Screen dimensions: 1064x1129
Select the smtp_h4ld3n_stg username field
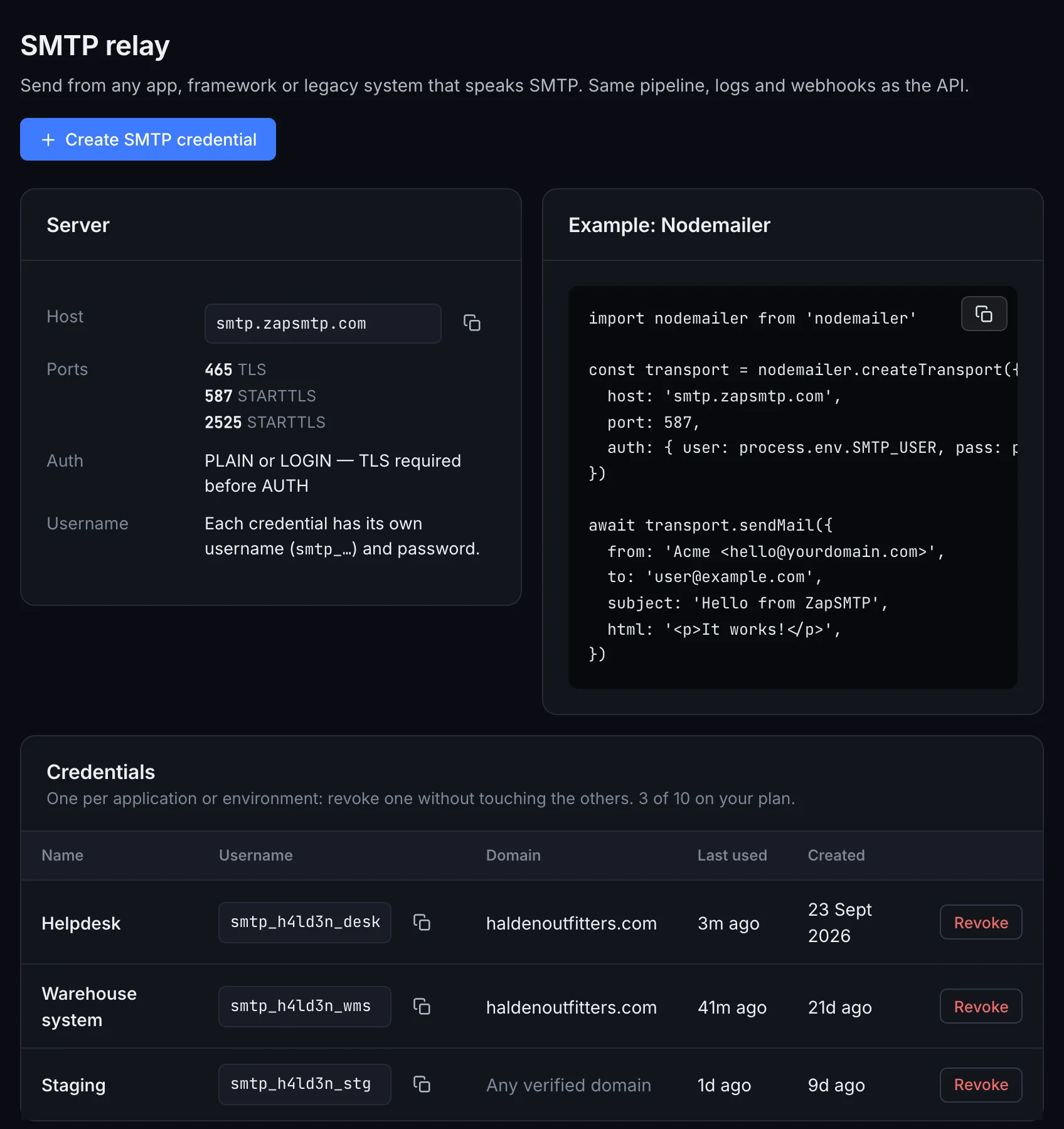coord(304,1084)
